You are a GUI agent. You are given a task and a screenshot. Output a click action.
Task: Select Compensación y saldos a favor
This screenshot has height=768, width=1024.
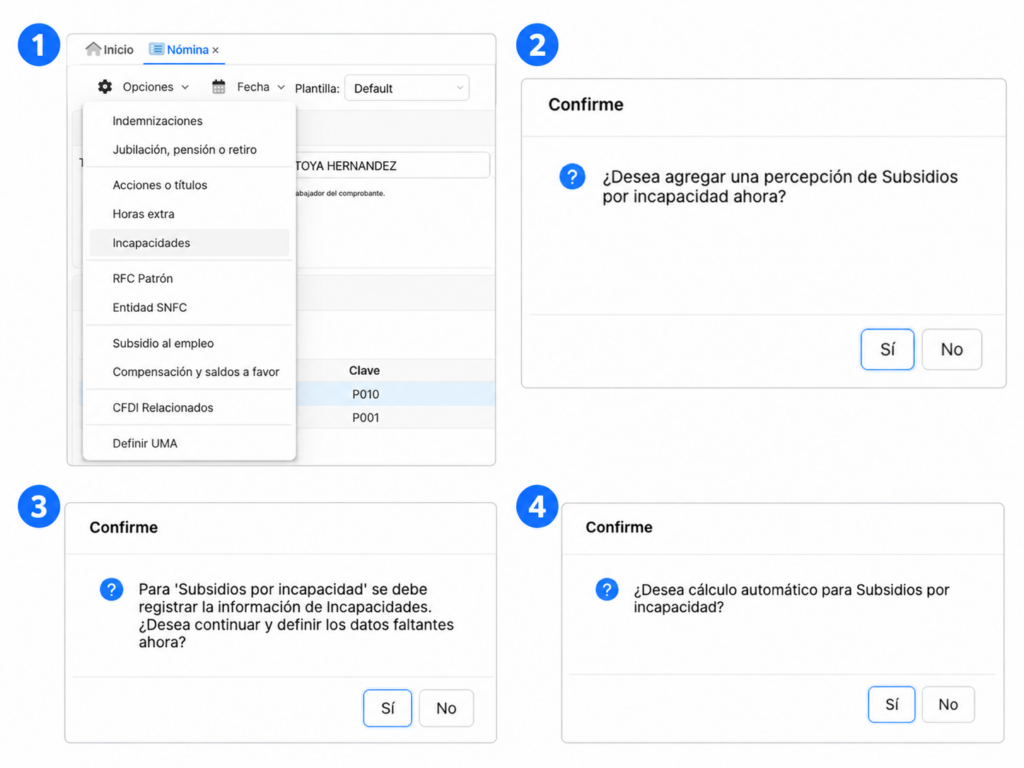pyautogui.click(x=196, y=372)
